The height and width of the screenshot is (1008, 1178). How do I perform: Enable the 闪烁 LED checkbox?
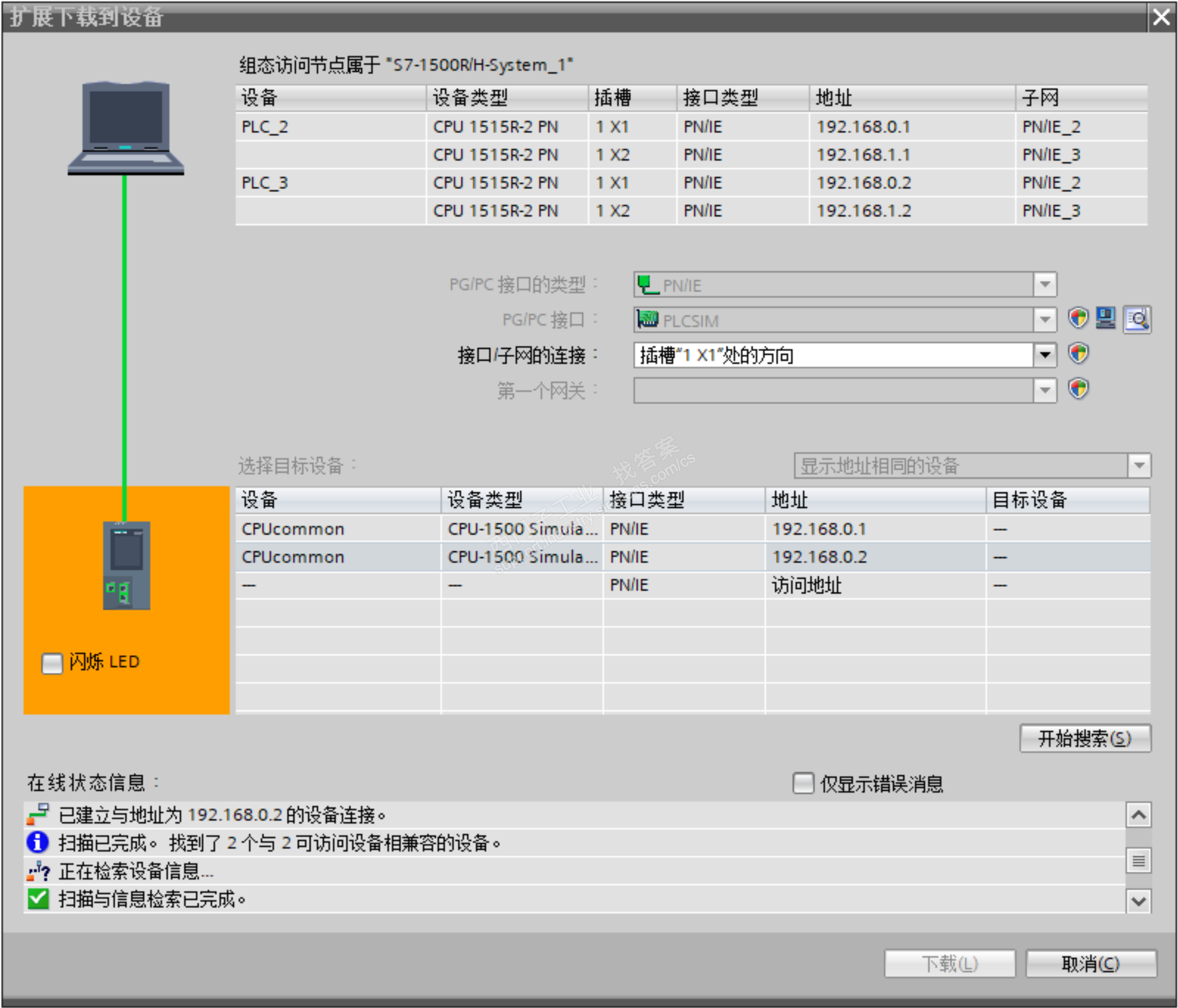coord(52,663)
